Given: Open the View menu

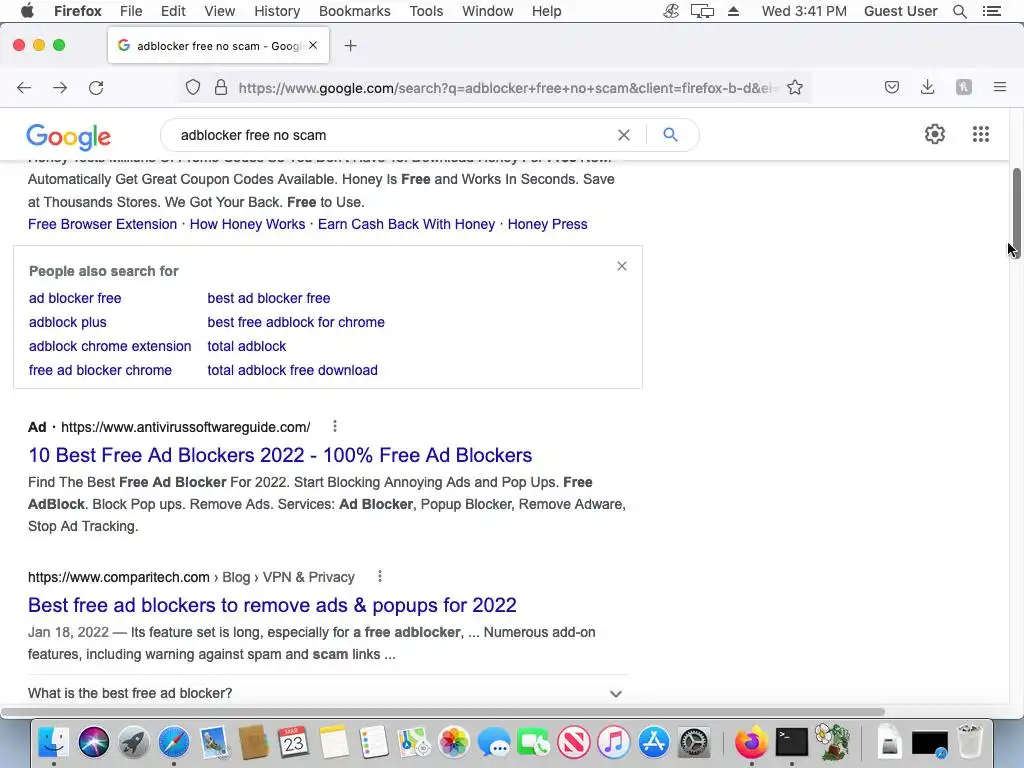Looking at the screenshot, I should coord(219,11).
